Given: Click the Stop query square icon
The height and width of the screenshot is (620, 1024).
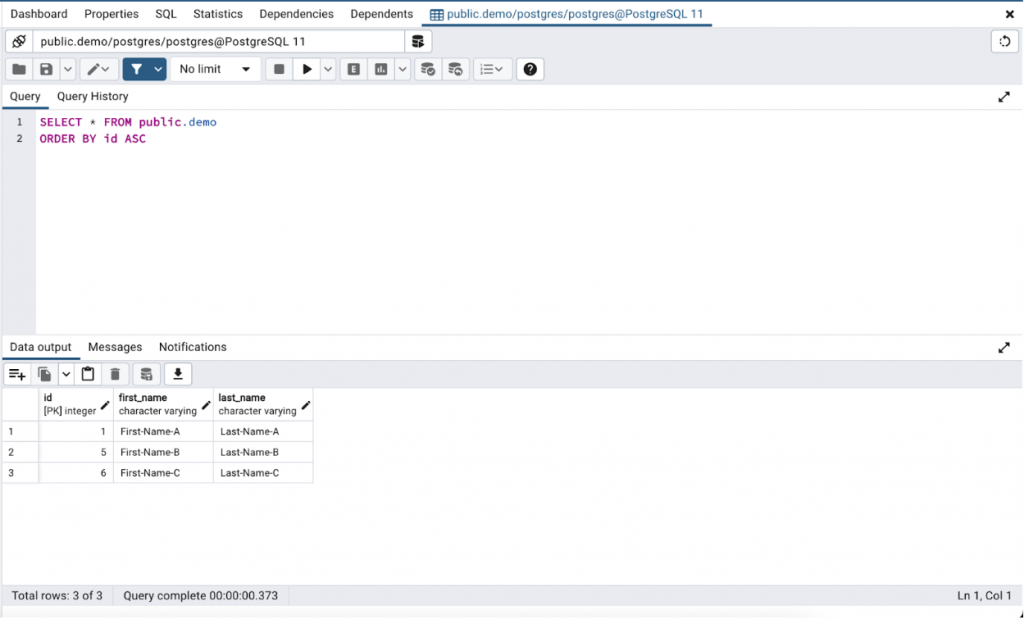Looking at the screenshot, I should 279,69.
